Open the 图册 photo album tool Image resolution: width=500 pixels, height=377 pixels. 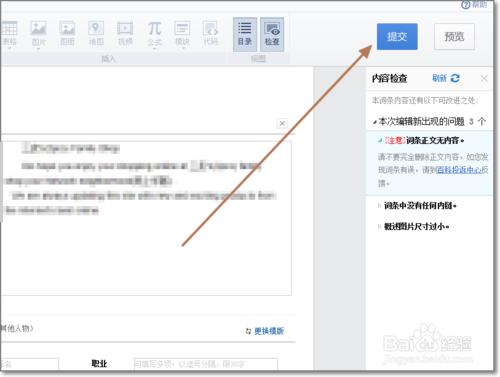[x=67, y=33]
